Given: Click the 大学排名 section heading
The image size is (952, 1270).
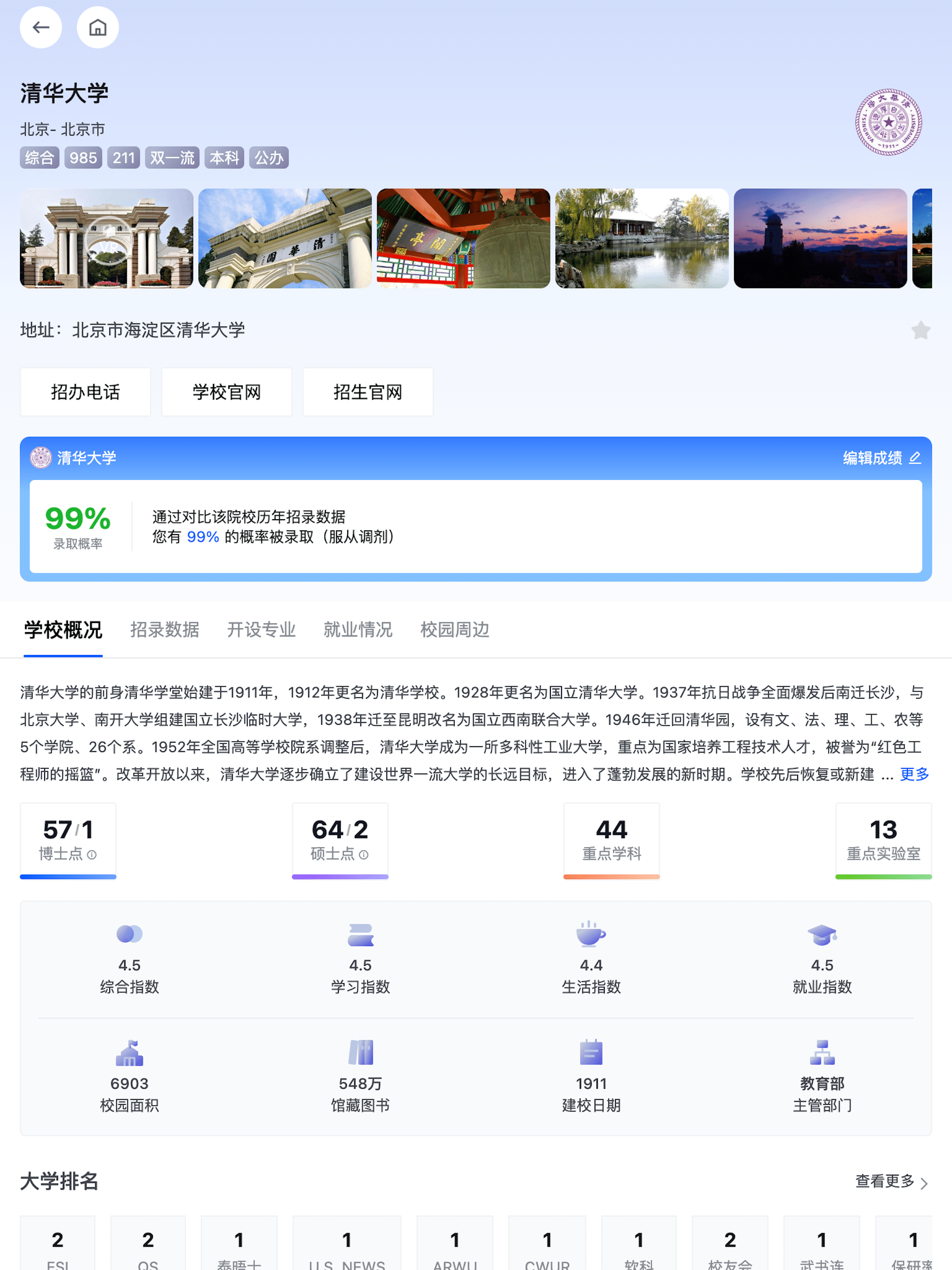Looking at the screenshot, I should coord(59,1182).
